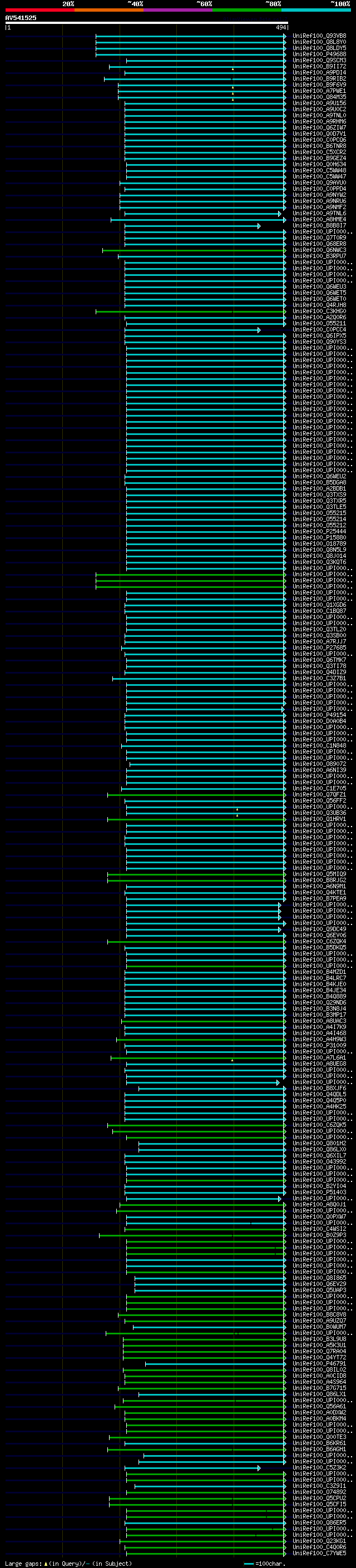Select the UniRef100_C7YWE5 label

pos(319,1554)
